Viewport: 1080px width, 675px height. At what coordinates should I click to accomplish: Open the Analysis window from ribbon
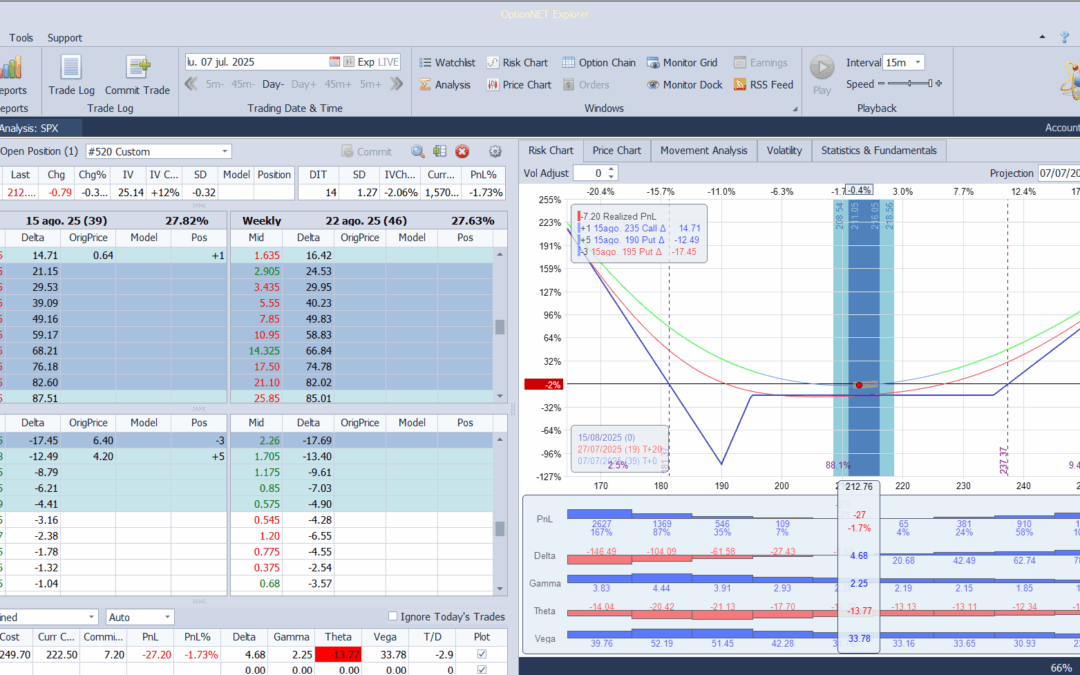point(445,85)
